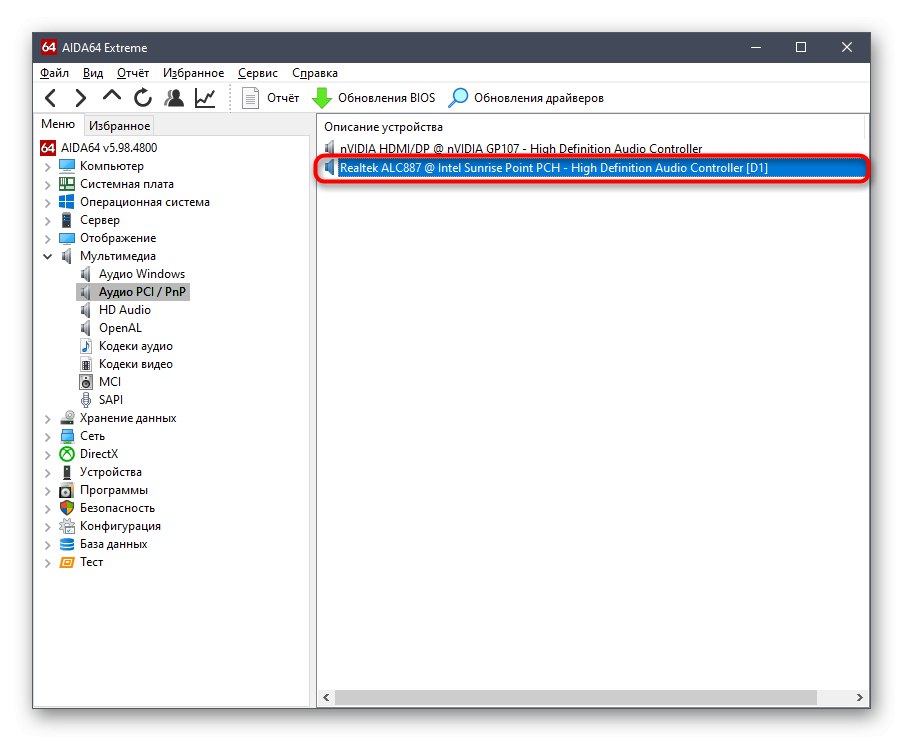903x741 pixels.
Task: Click the Мультимедиа speaker icon
Action: coord(67,256)
